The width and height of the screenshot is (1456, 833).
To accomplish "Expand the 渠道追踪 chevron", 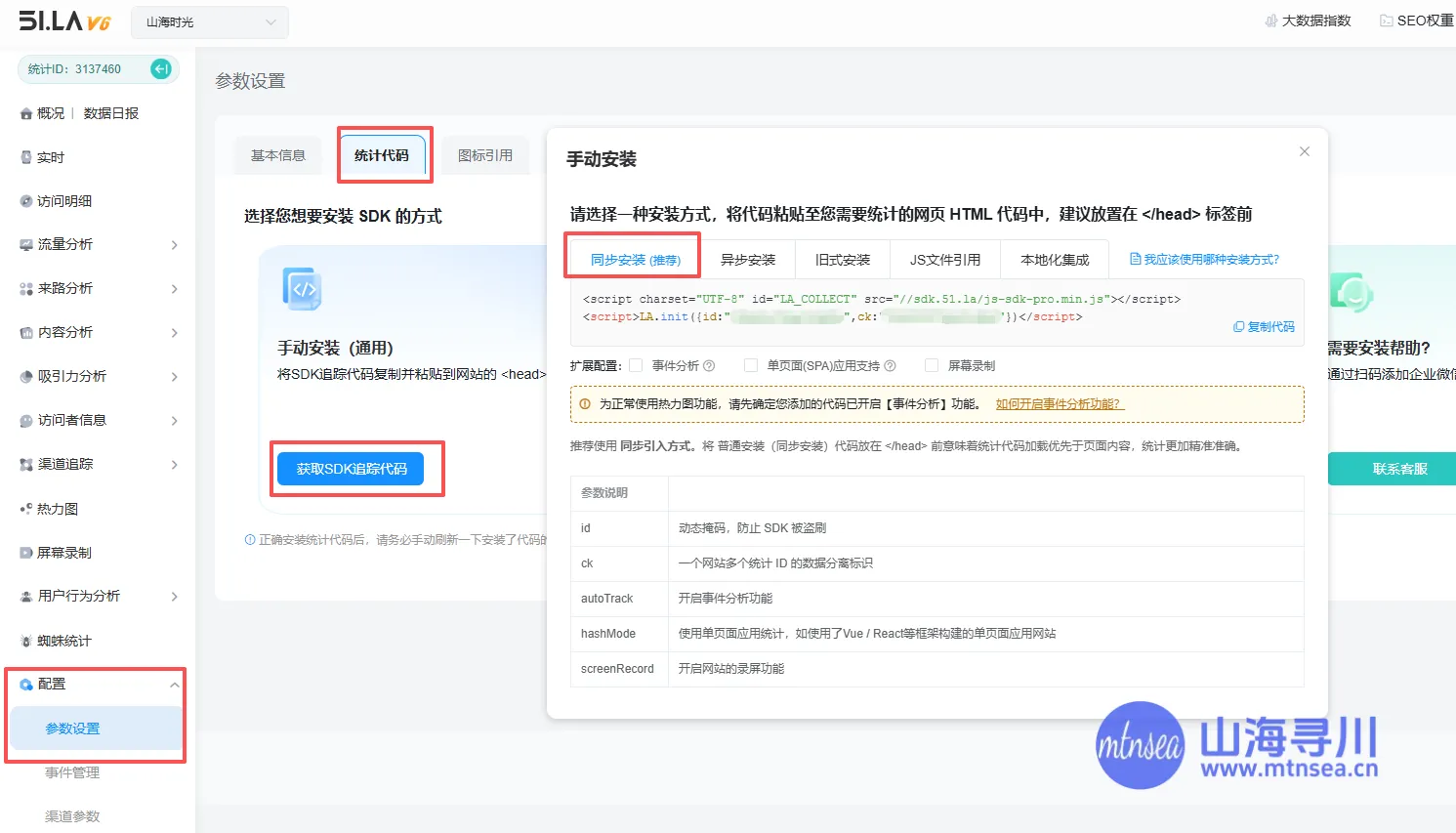I will [x=174, y=465].
